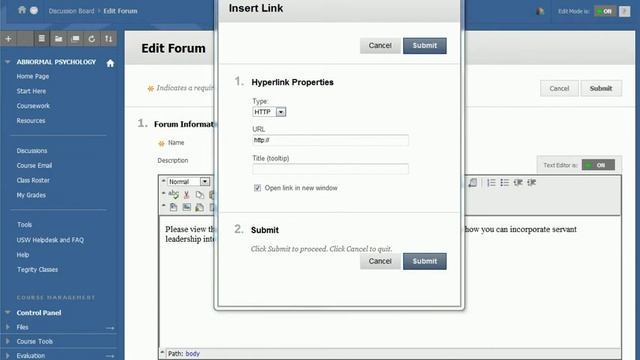The image size is (640, 360).
Task: Click the copy icon in the text editor
Action: coord(200,195)
